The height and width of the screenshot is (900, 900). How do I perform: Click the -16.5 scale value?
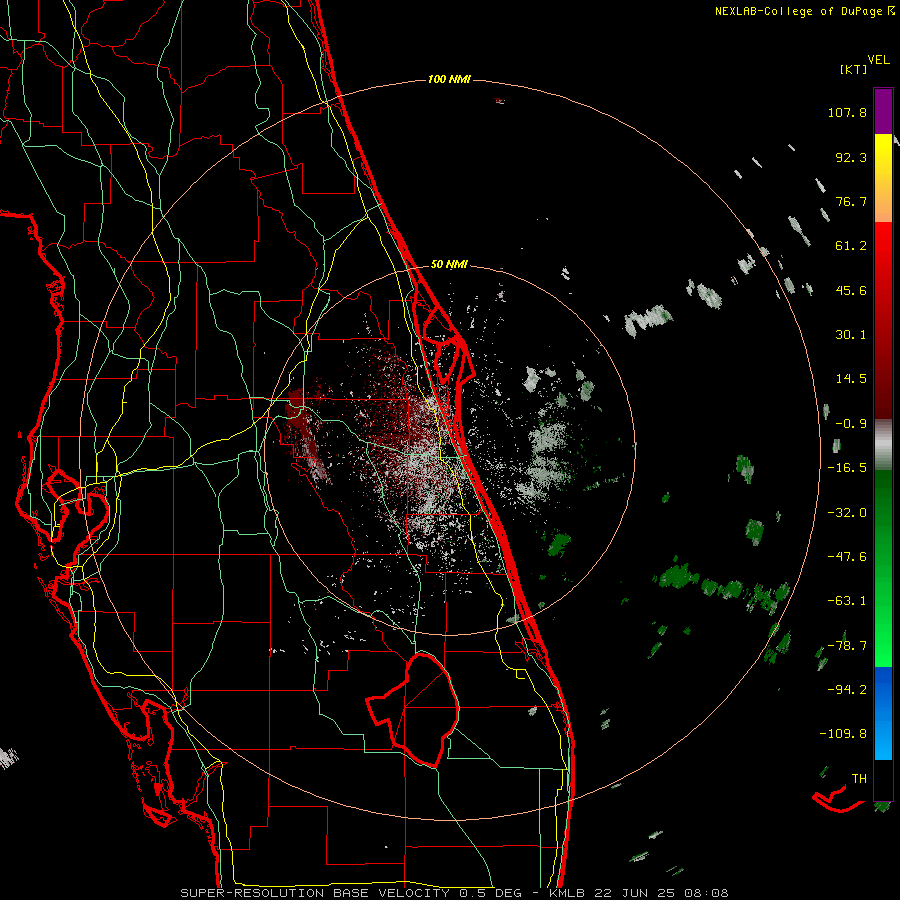[x=847, y=468]
